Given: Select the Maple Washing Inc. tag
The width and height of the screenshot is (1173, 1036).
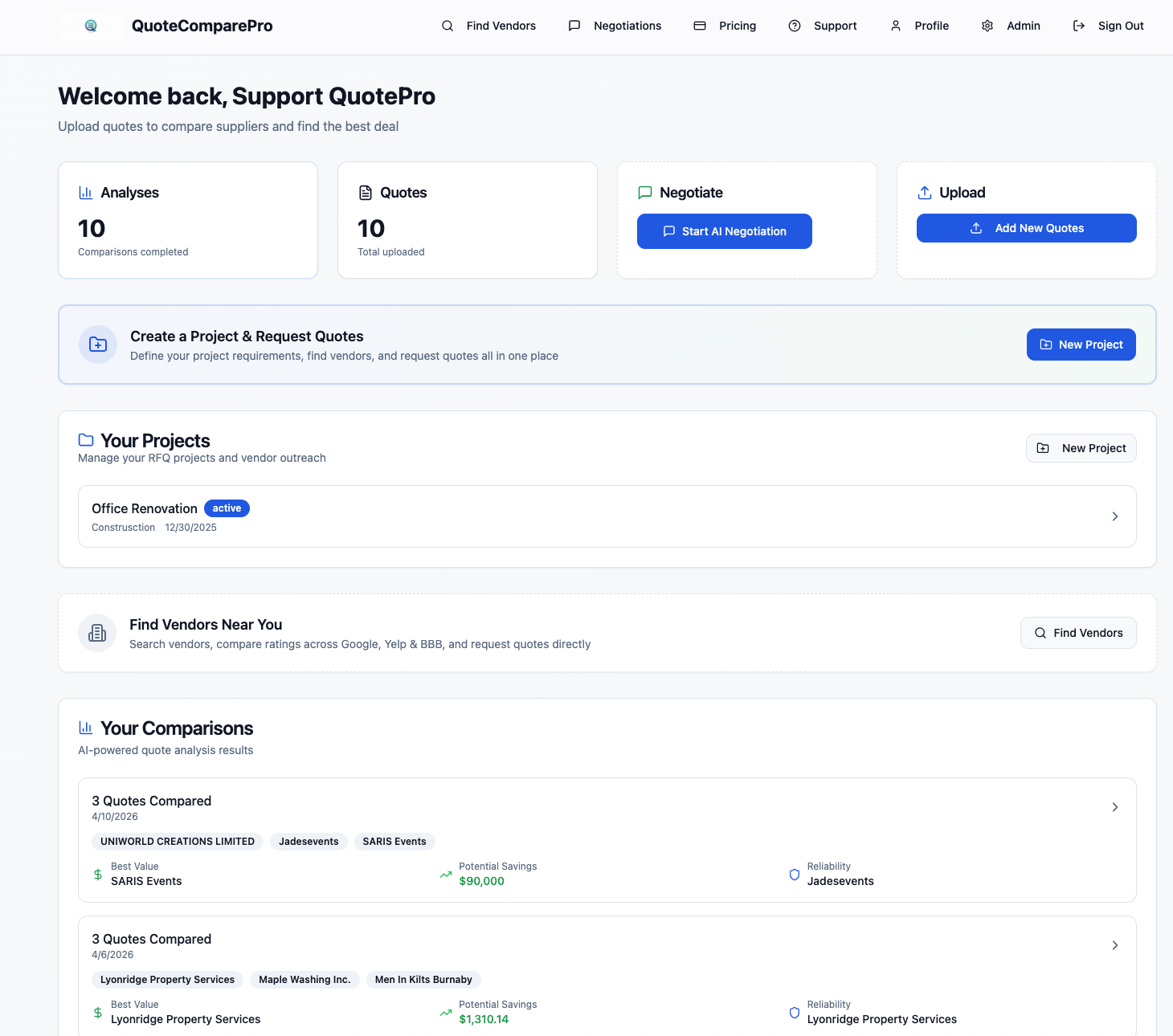Looking at the screenshot, I should tap(304, 980).
